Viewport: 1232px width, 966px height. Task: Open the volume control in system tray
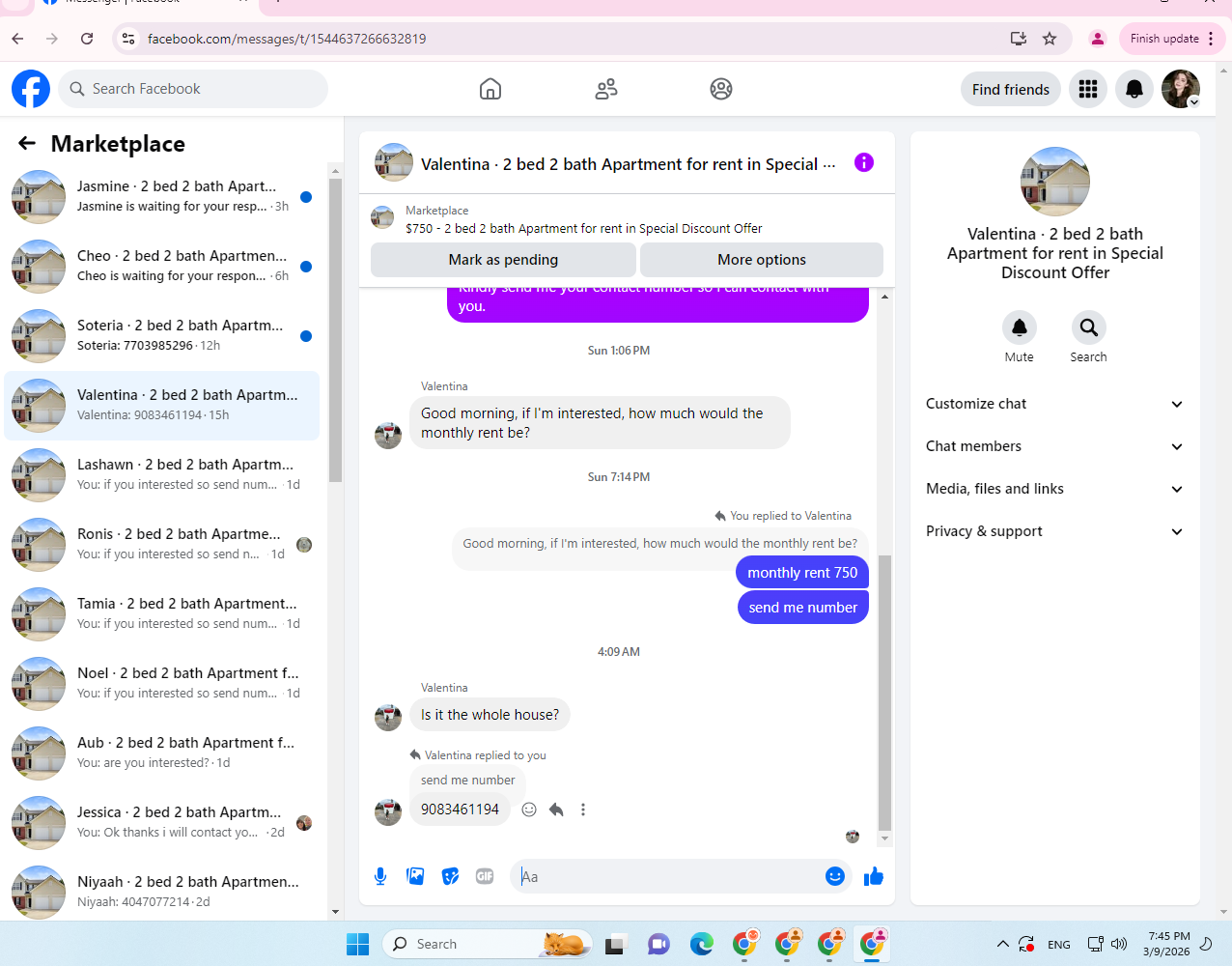tap(1119, 944)
